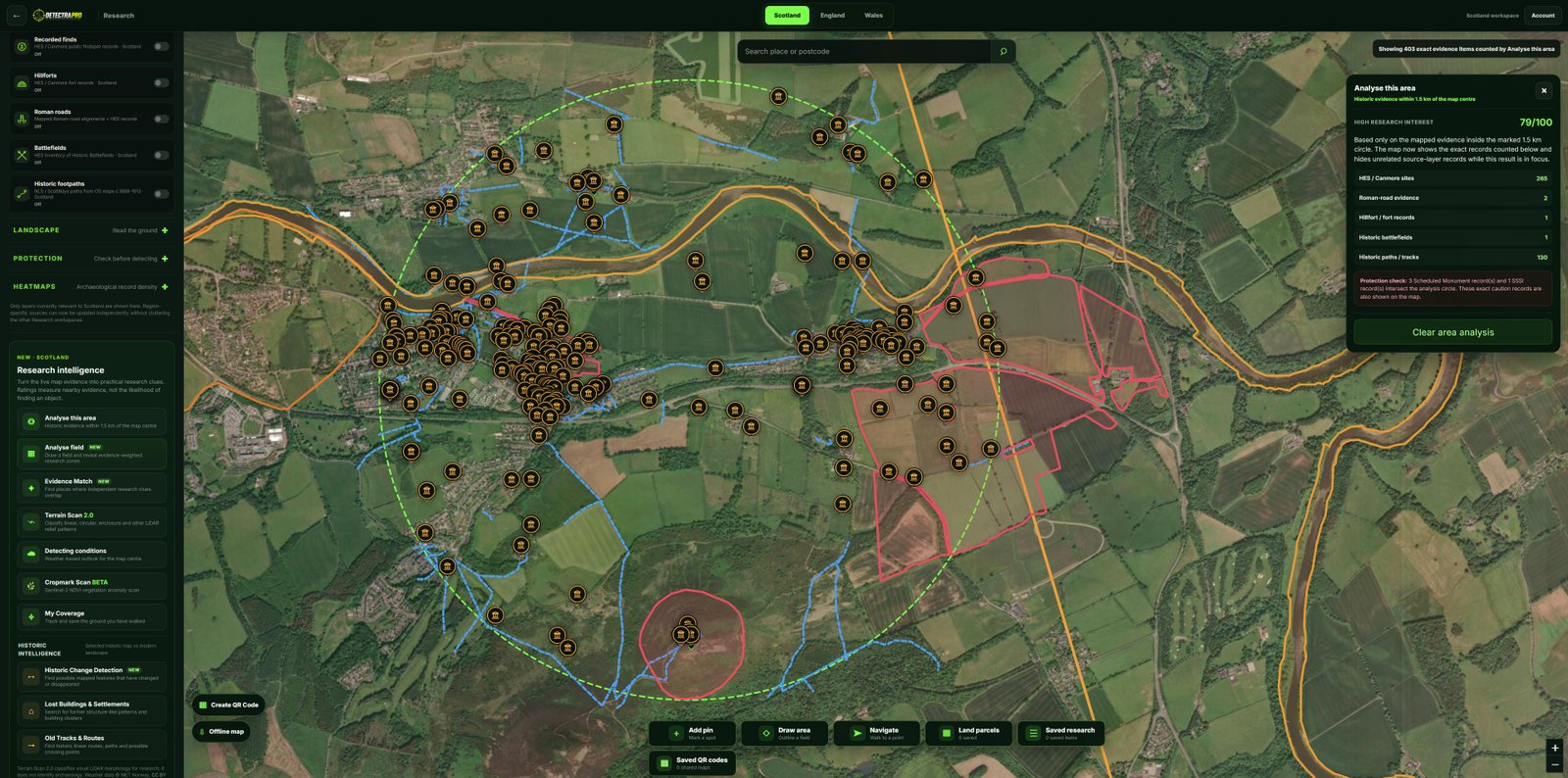Switch on the Battlefields layer
This screenshot has width=1568, height=778.
[x=161, y=155]
